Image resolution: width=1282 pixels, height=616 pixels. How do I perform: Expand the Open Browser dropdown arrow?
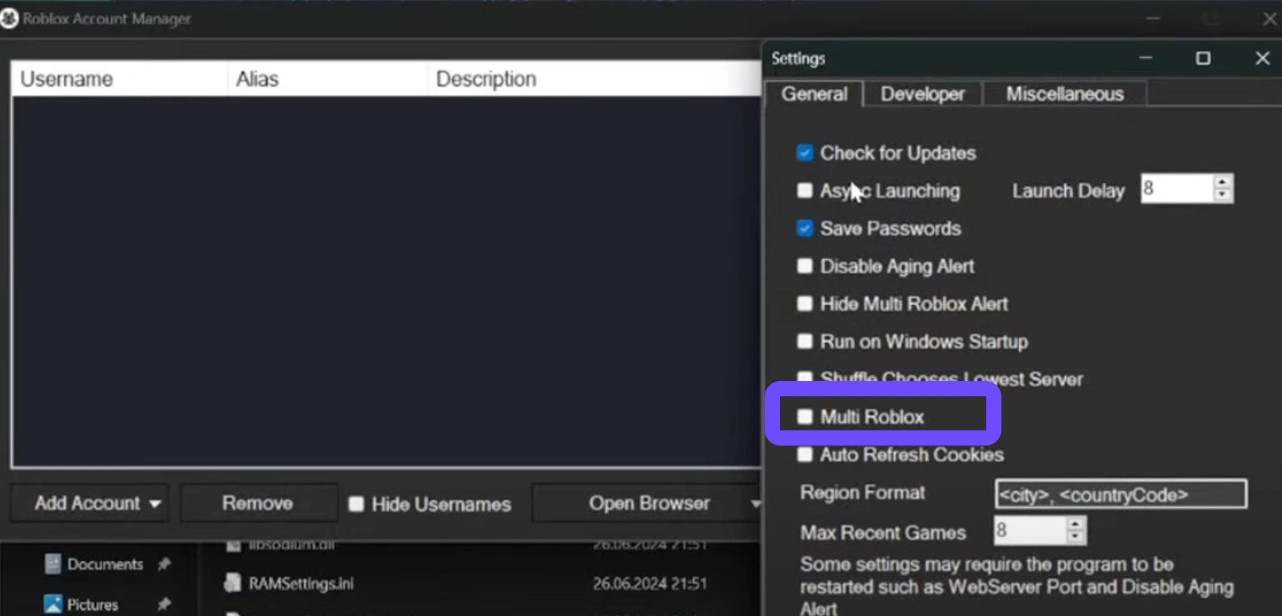755,504
